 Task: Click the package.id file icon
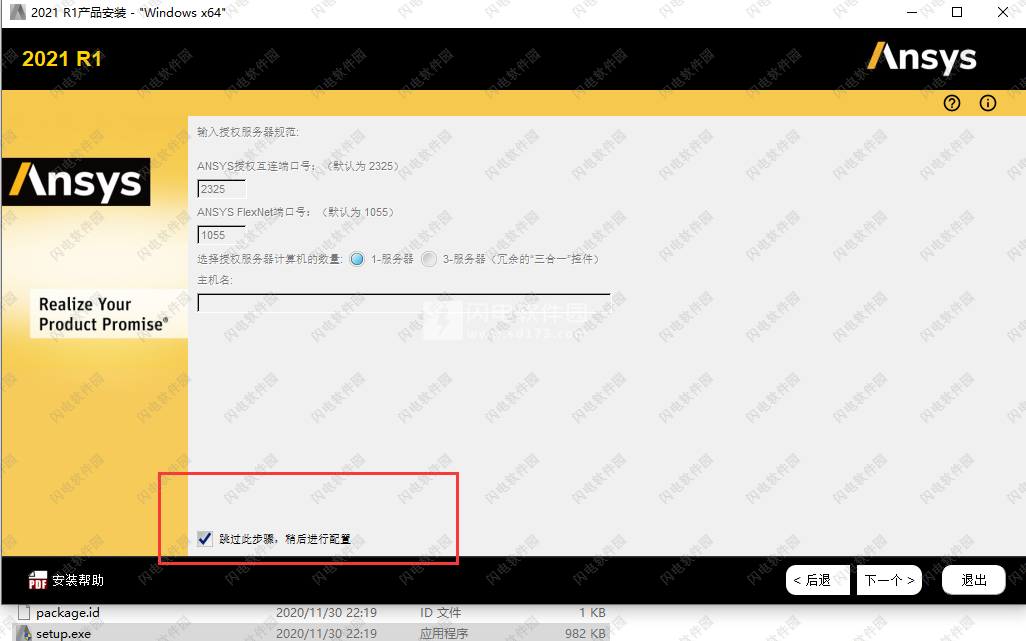pyautogui.click(x=24, y=612)
